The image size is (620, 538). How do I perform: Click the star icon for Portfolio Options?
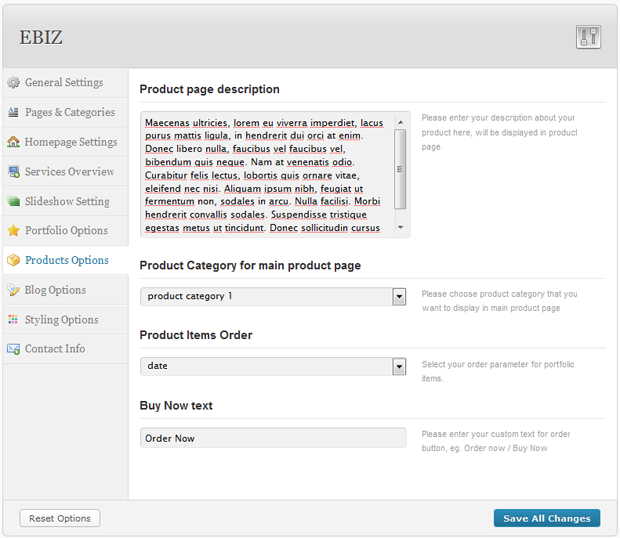(14, 231)
